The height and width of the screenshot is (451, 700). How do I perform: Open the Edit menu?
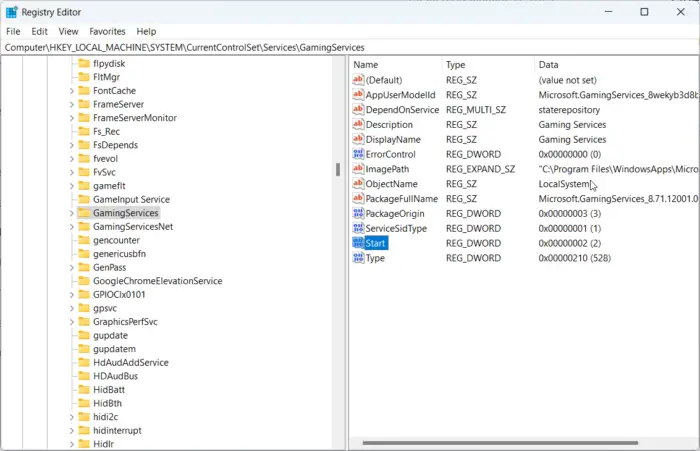pos(39,31)
